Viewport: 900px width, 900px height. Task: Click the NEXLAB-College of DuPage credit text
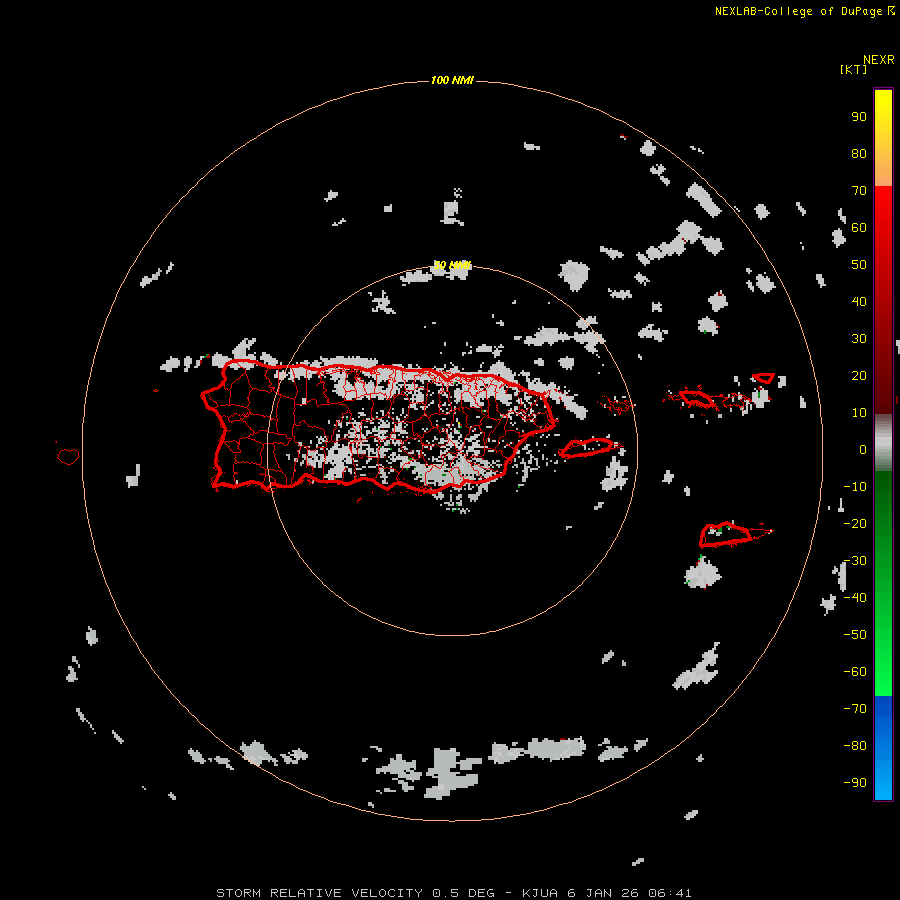pyautogui.click(x=804, y=11)
